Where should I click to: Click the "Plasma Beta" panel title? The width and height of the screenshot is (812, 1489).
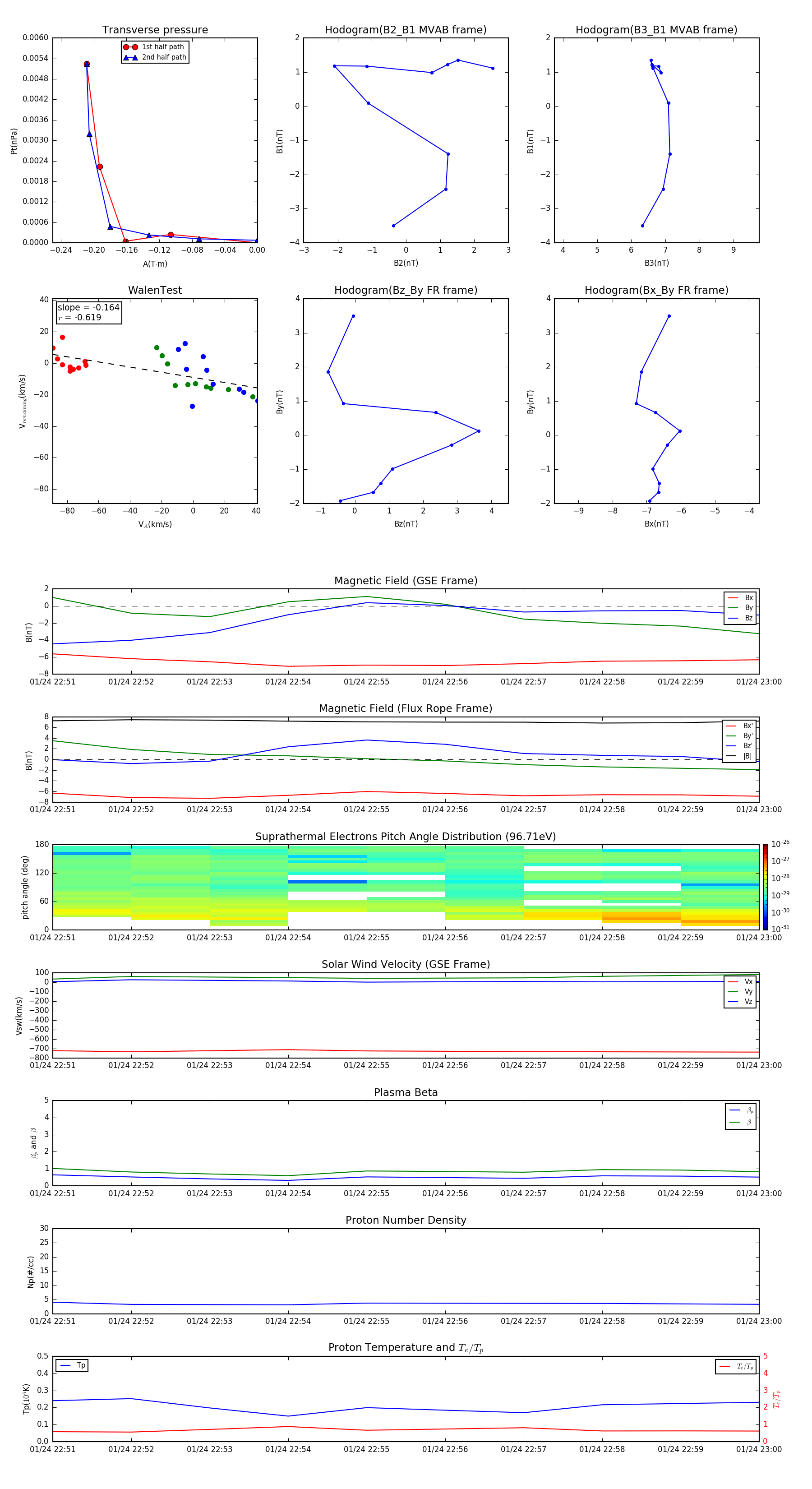click(x=406, y=1092)
